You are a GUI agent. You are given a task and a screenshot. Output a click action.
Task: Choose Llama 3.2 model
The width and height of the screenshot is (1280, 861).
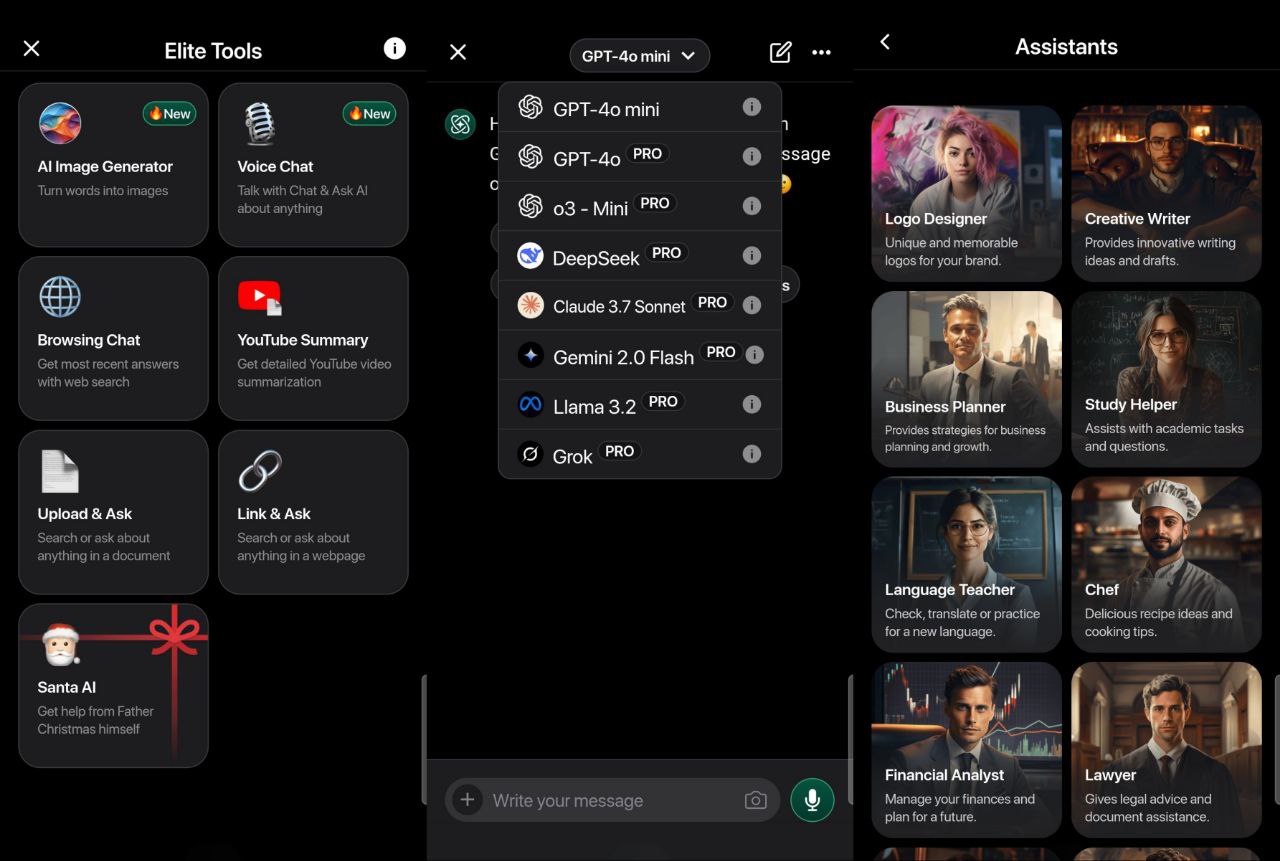640,405
